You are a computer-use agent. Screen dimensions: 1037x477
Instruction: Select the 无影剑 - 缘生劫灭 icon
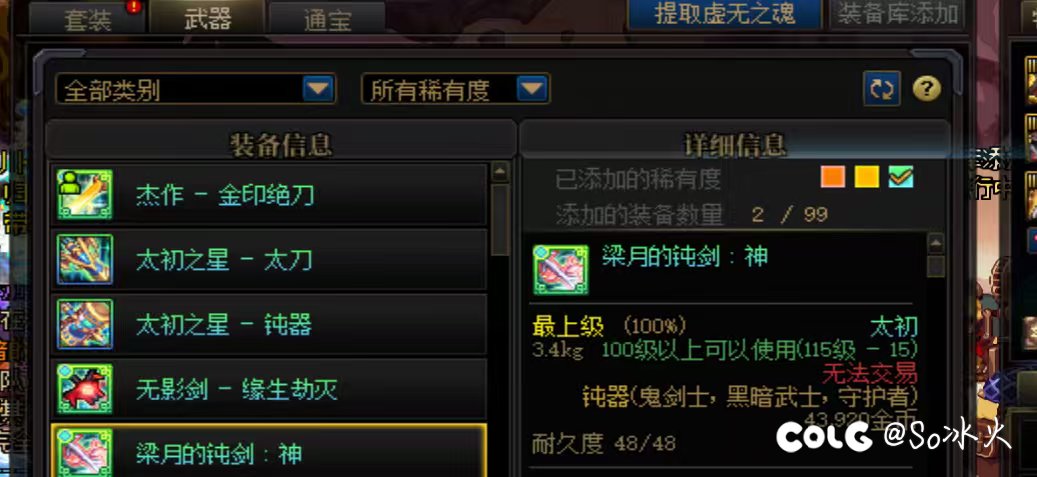84,389
